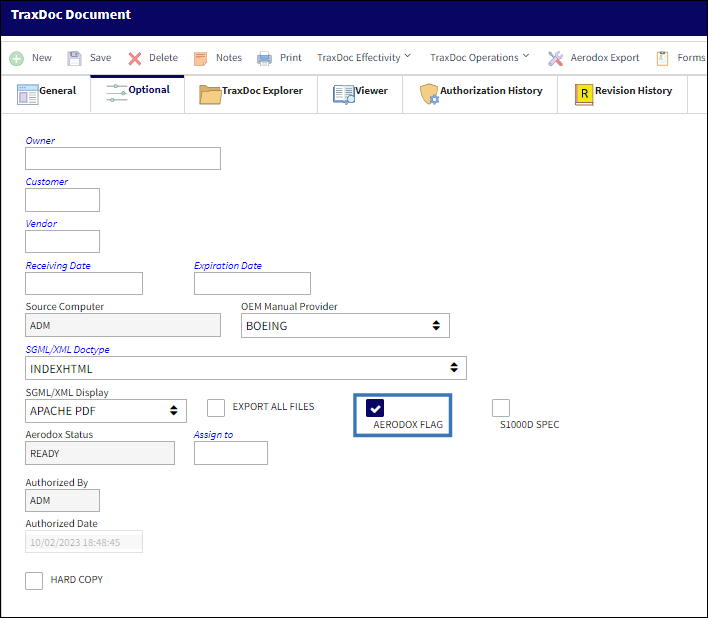Open the Notes notepad icon
Screen dimensions: 708x618
[200, 59]
